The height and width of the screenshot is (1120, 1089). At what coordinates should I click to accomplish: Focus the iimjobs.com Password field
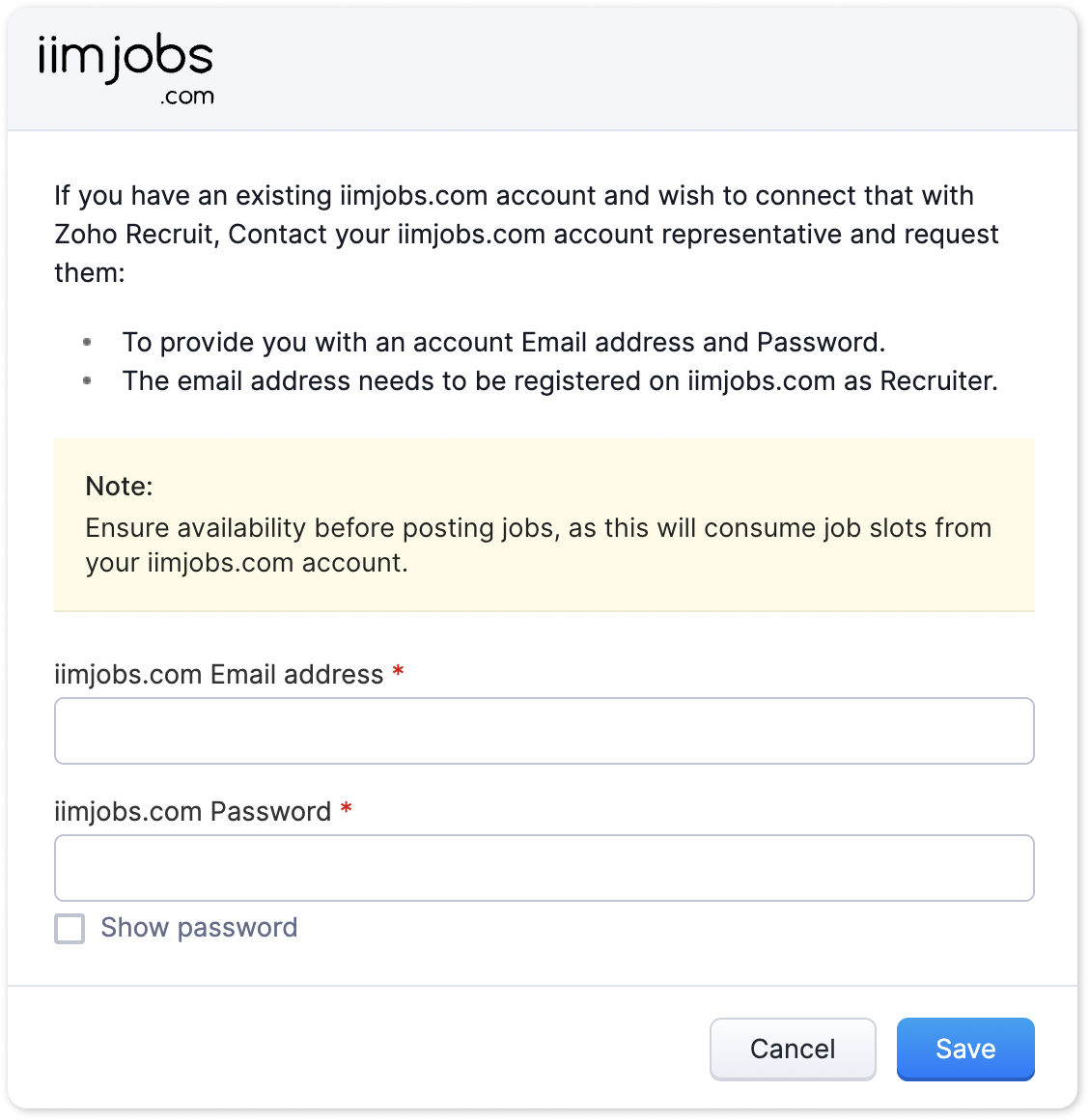coord(544,868)
